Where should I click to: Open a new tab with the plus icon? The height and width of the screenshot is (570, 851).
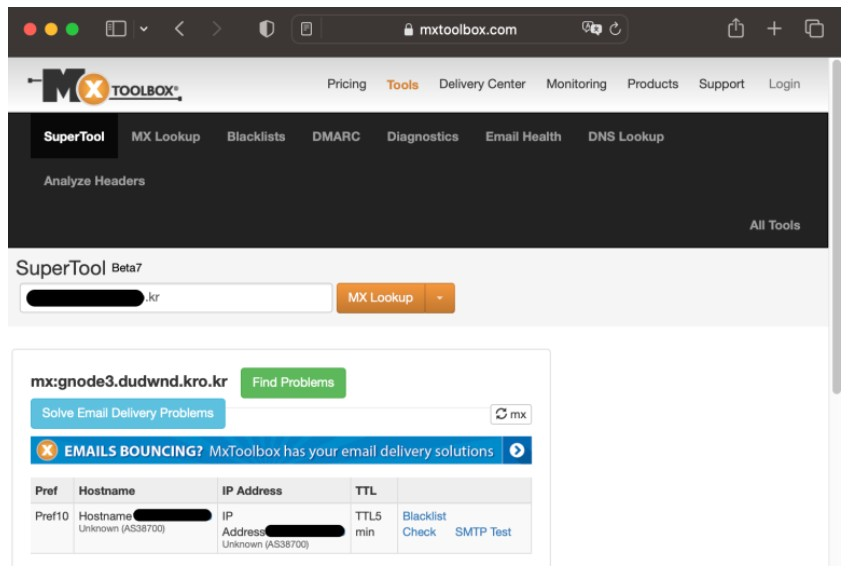(774, 28)
